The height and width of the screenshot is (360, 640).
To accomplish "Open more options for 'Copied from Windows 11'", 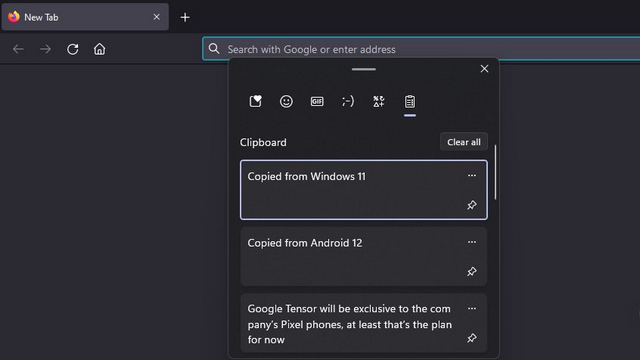I will [x=472, y=176].
